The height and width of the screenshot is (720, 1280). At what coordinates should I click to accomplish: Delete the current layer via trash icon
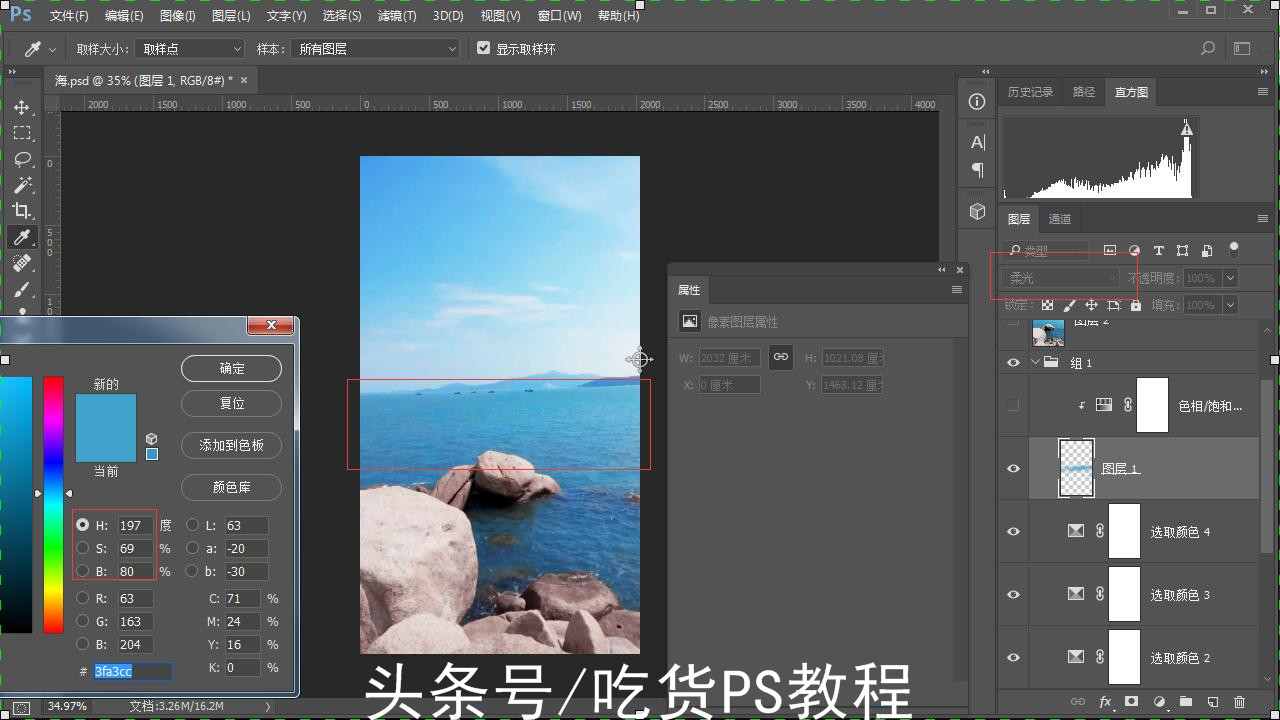[x=1240, y=701]
